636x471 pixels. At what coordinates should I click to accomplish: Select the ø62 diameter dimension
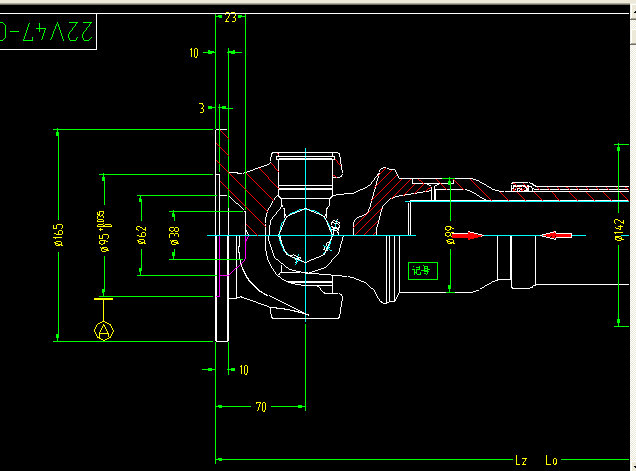tap(141, 235)
